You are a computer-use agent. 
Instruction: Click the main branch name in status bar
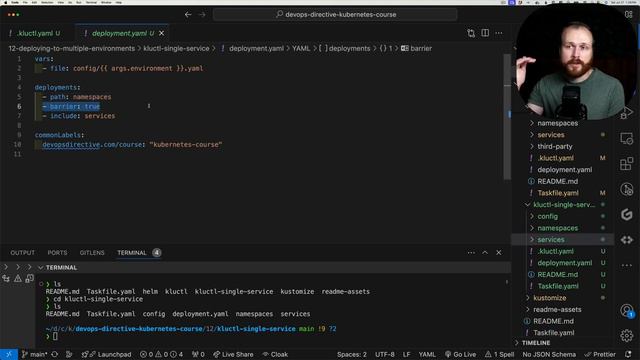click(x=34, y=354)
